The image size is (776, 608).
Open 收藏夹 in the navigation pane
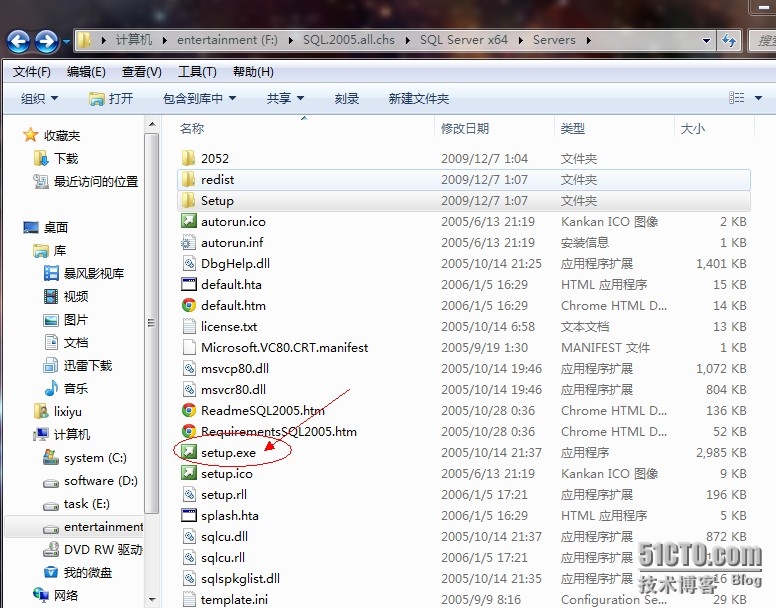pyautogui.click(x=62, y=136)
